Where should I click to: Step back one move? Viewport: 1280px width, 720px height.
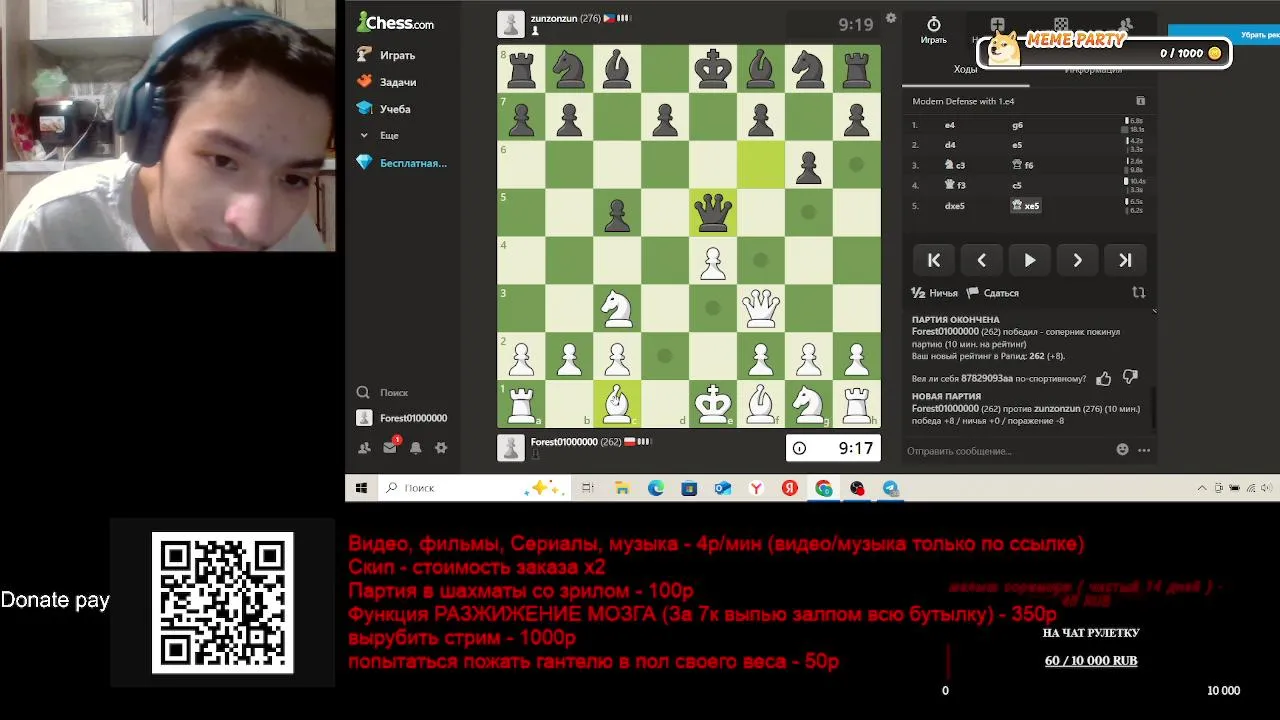pos(982,260)
